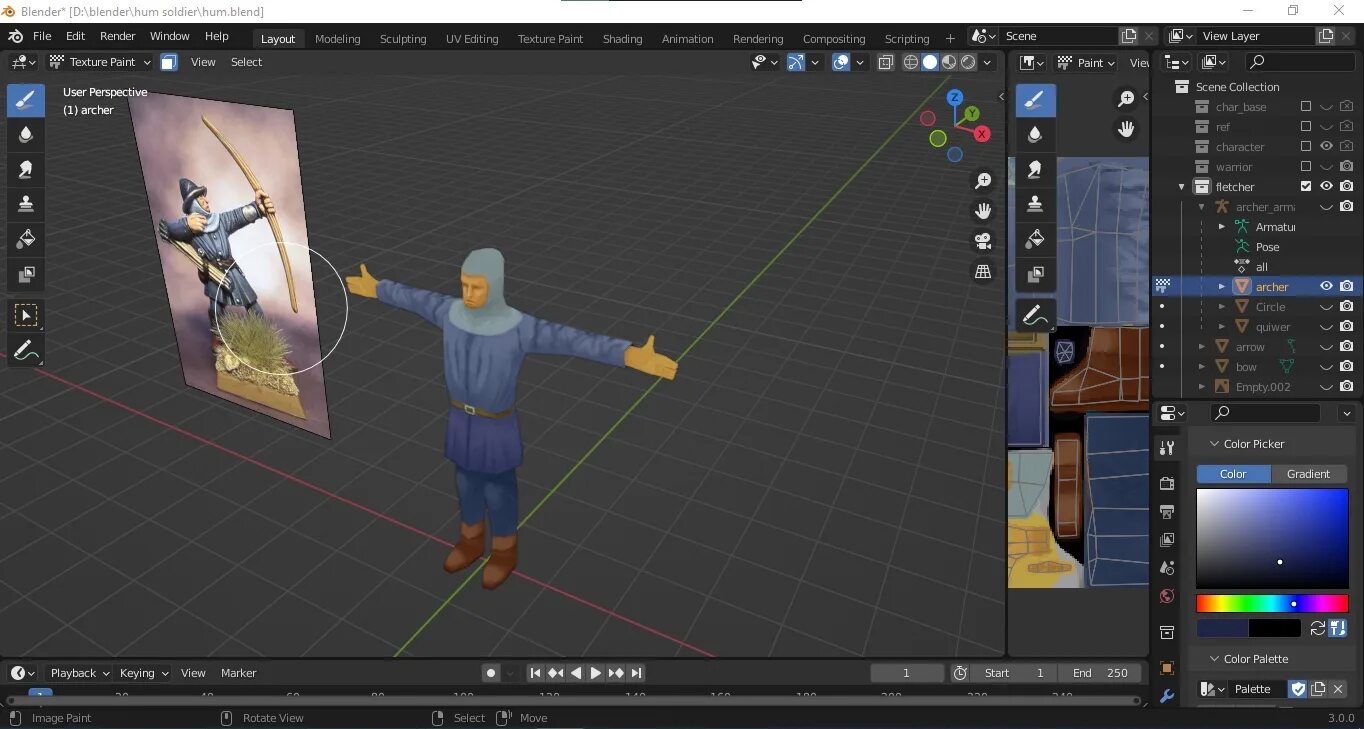Enable the char_base collection checkbox
This screenshot has width=1364, height=729.
click(x=1305, y=106)
